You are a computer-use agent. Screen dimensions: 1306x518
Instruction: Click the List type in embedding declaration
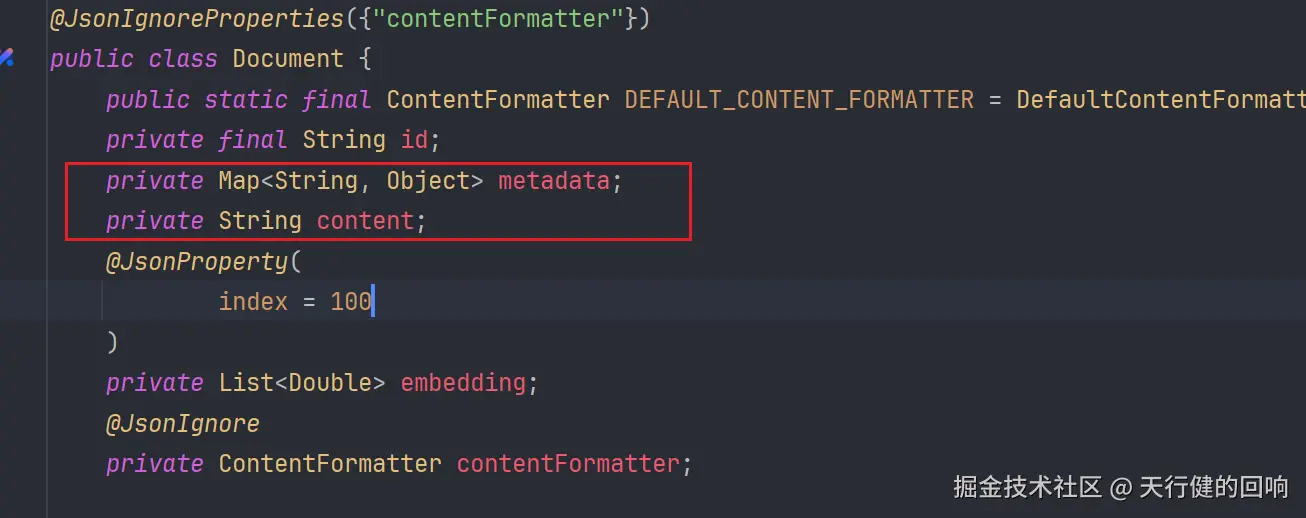[x=246, y=383]
